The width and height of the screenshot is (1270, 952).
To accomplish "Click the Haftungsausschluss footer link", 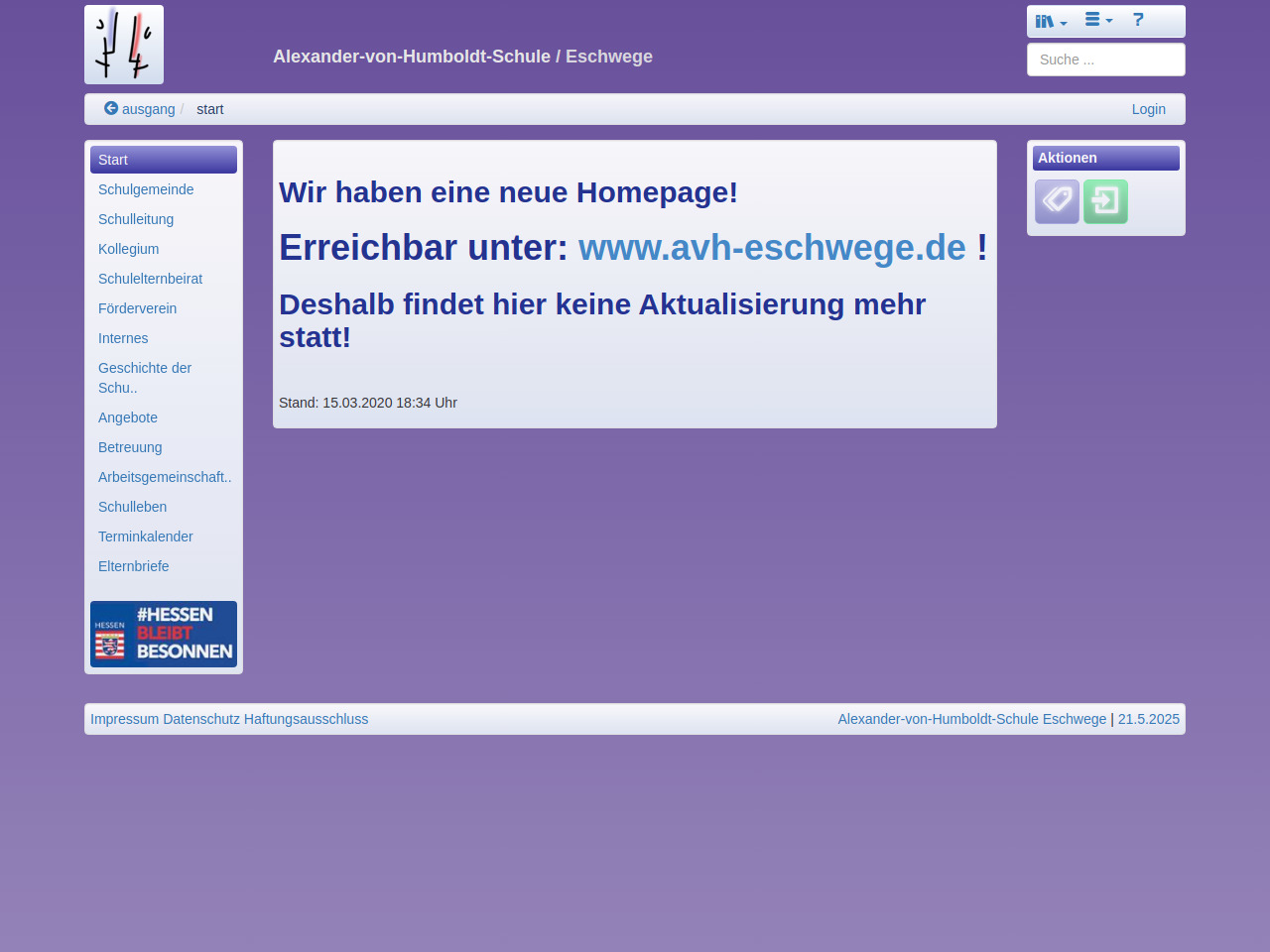I will tap(306, 719).
